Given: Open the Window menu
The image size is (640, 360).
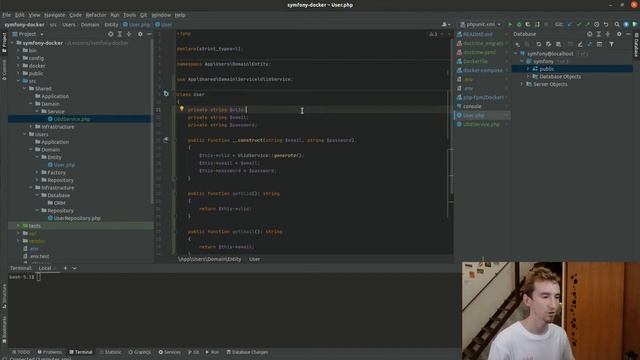Looking at the screenshot, I should (161, 15).
